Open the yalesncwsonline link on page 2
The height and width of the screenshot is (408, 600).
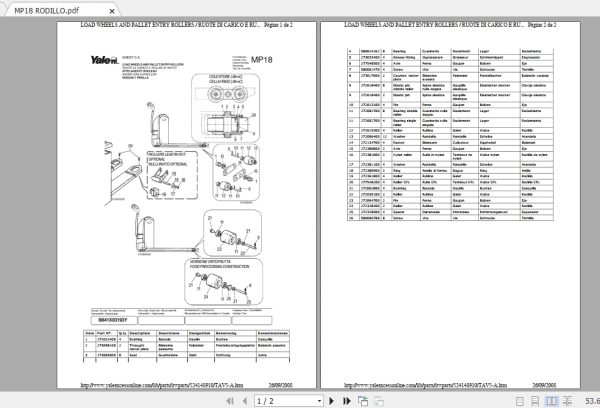[426, 385]
